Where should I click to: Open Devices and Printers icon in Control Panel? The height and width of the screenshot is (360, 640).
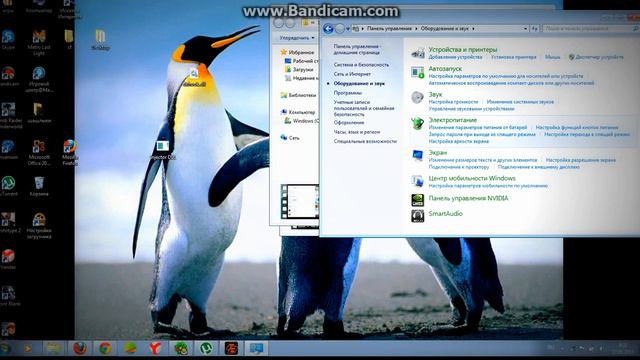pyautogui.click(x=418, y=53)
